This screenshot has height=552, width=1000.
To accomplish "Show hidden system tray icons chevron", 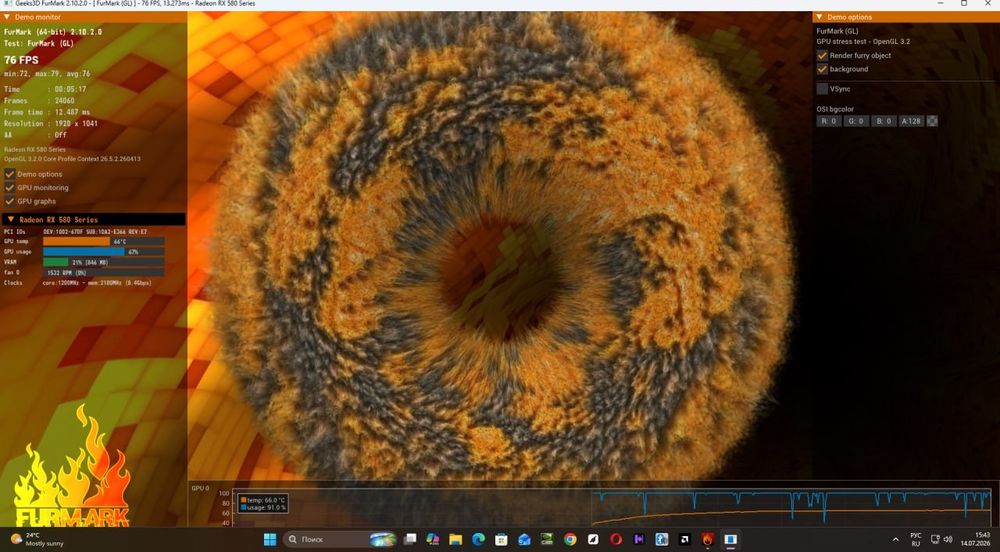I will pyautogui.click(x=895, y=539).
